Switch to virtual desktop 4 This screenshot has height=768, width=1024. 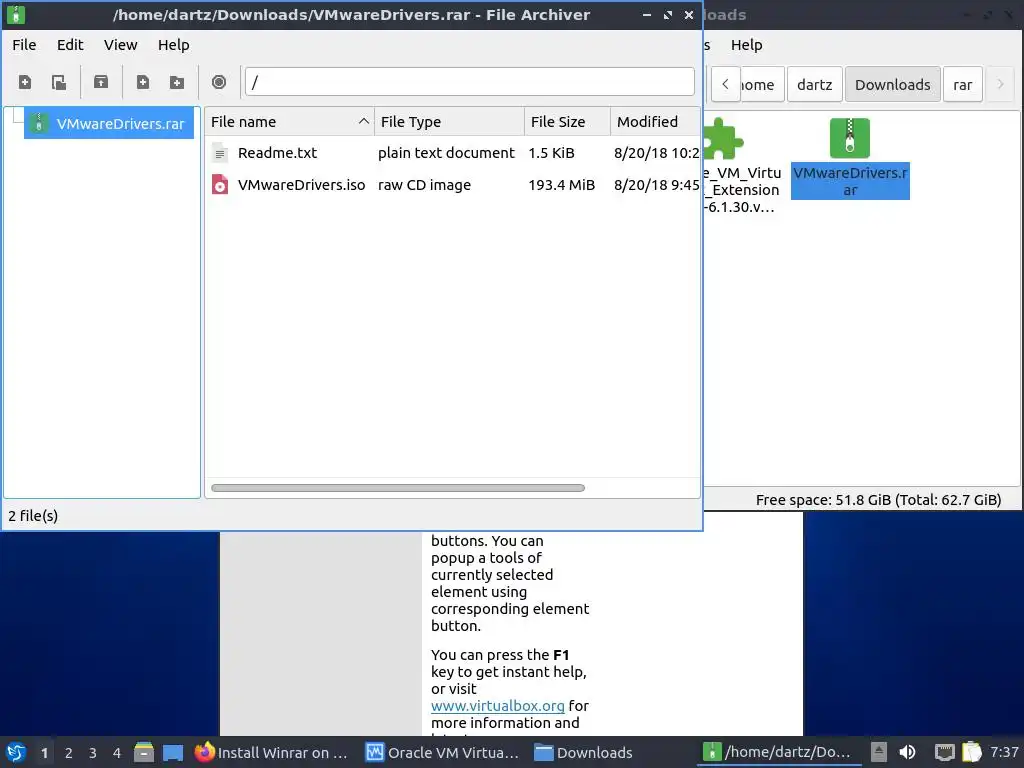pos(117,753)
